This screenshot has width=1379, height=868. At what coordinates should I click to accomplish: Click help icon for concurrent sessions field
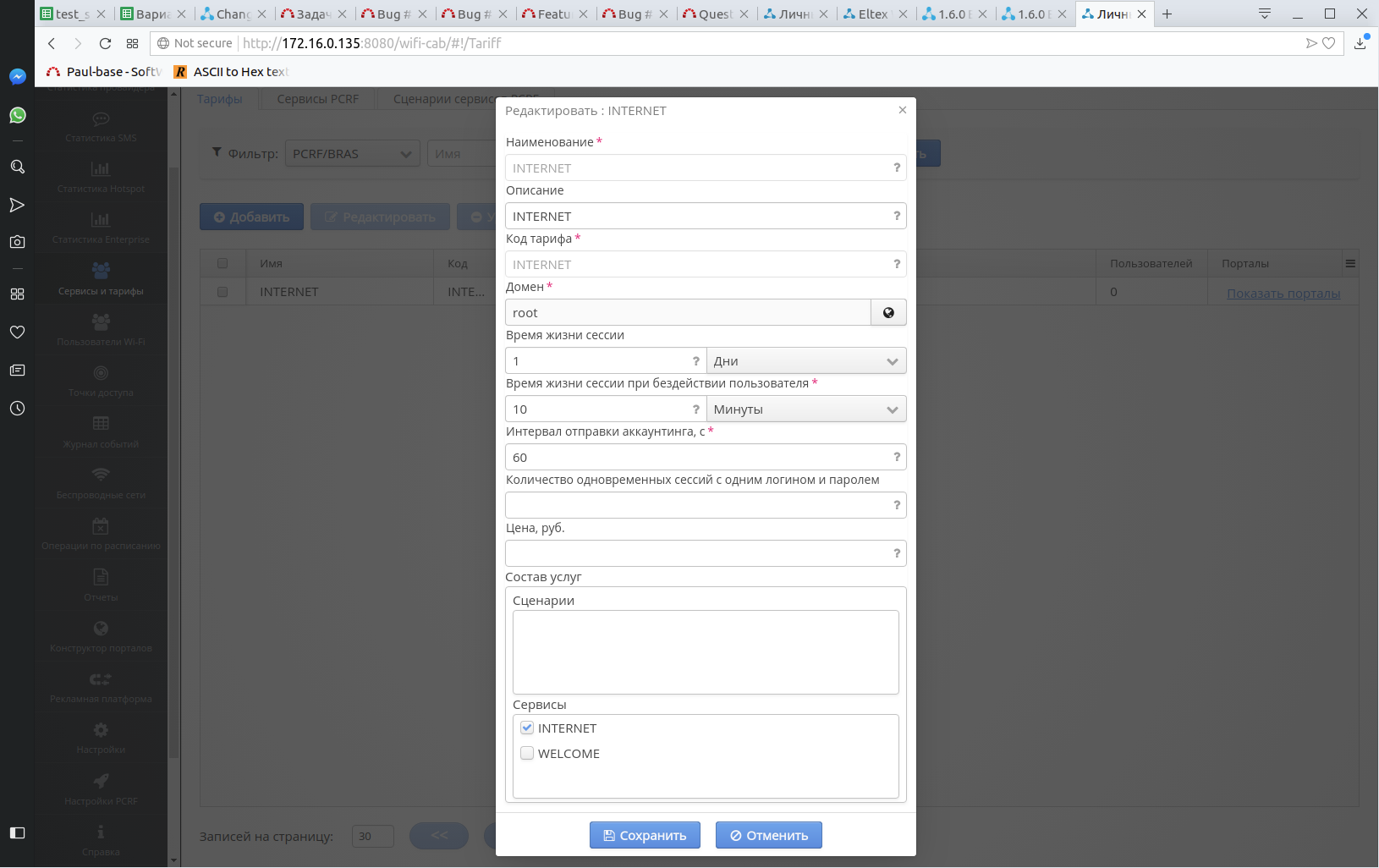[897, 505]
